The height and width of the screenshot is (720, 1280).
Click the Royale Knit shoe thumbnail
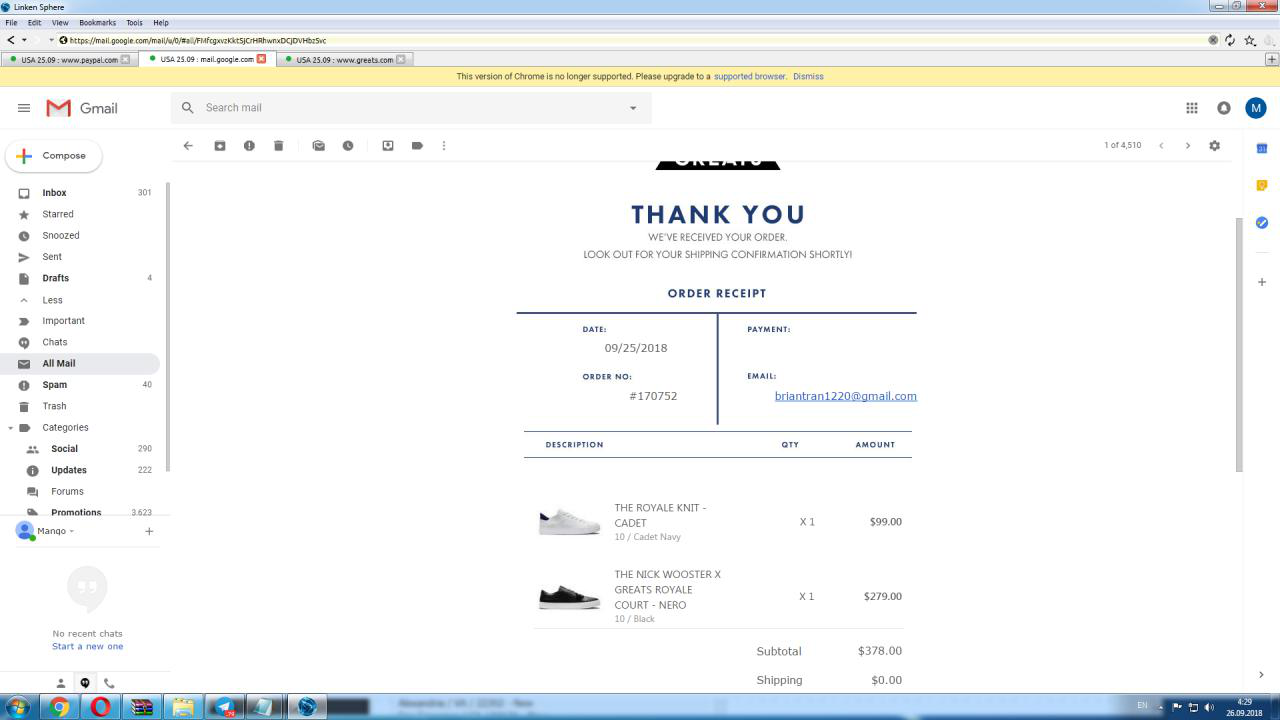(569, 522)
